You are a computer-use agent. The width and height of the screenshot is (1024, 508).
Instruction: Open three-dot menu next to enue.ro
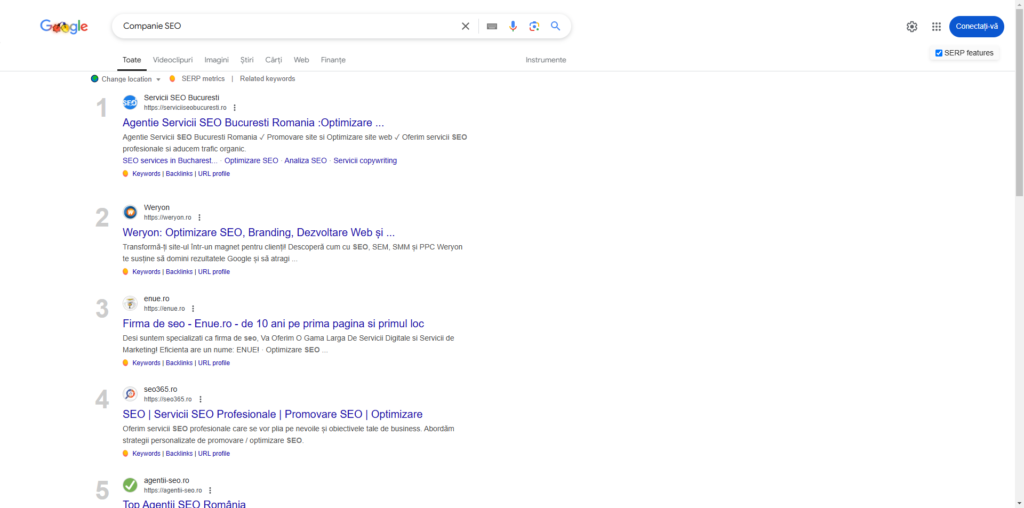click(193, 309)
